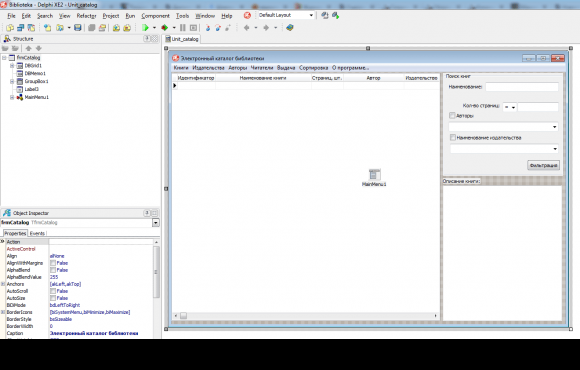Click the Наименование input field
The image size is (580, 370).
(522, 87)
